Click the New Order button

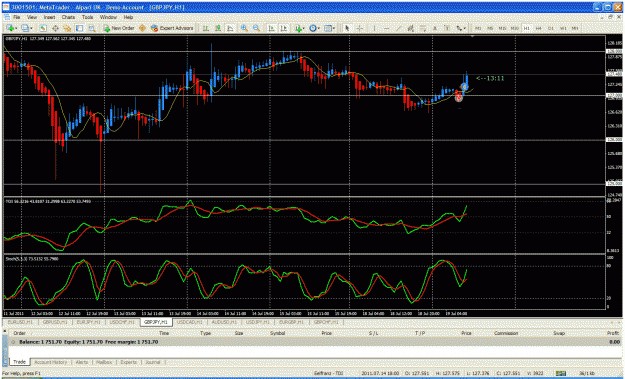pos(118,28)
